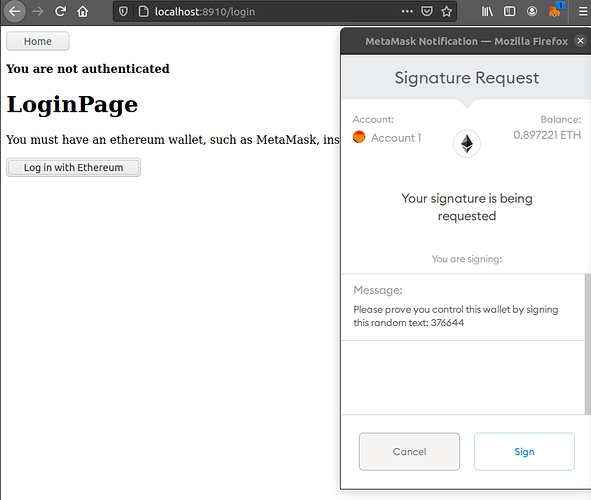Screen dimensions: 591x500
Task: Sign the MetaMask signature request
Action: 524,451
